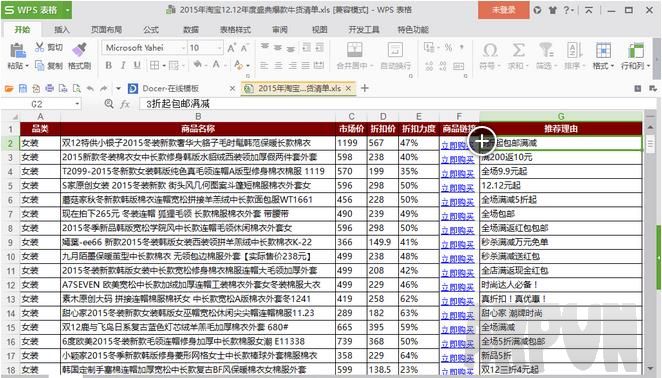The width and height of the screenshot is (662, 378).
Task: Toggle underline formatting U
Action: click(137, 65)
